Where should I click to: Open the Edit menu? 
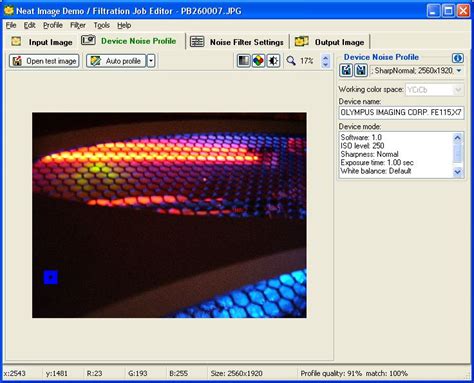29,25
